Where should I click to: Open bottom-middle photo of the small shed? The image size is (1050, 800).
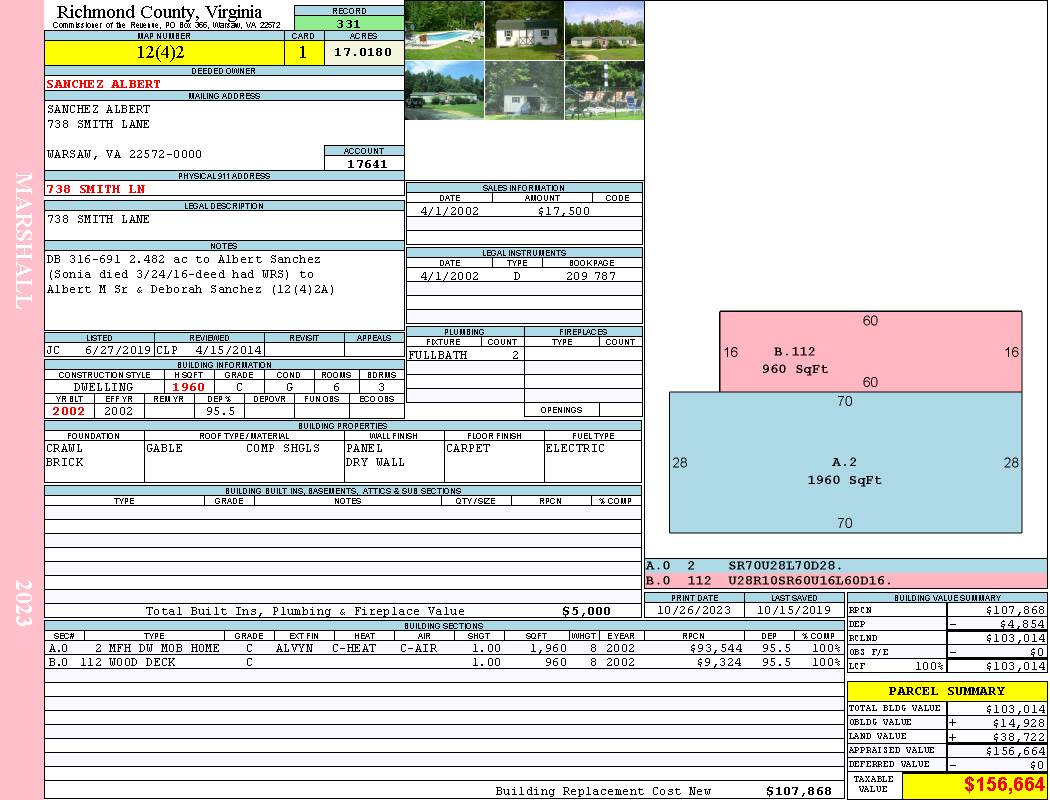[x=524, y=90]
